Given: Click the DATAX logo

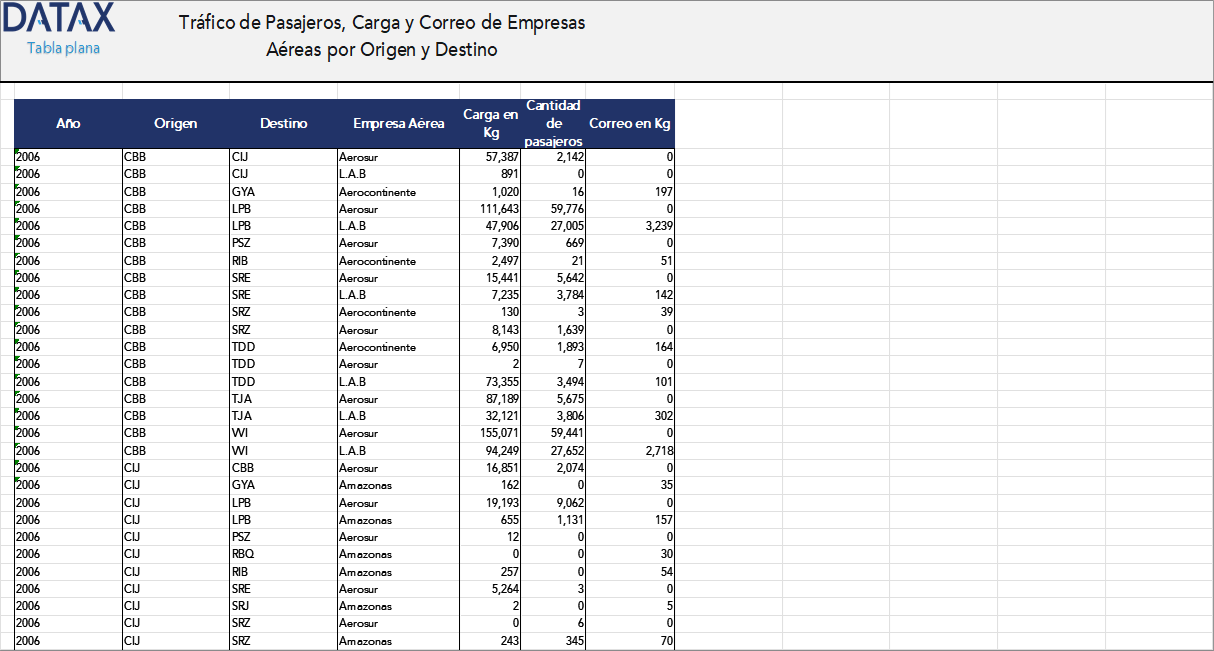Looking at the screenshot, I should [x=59, y=18].
